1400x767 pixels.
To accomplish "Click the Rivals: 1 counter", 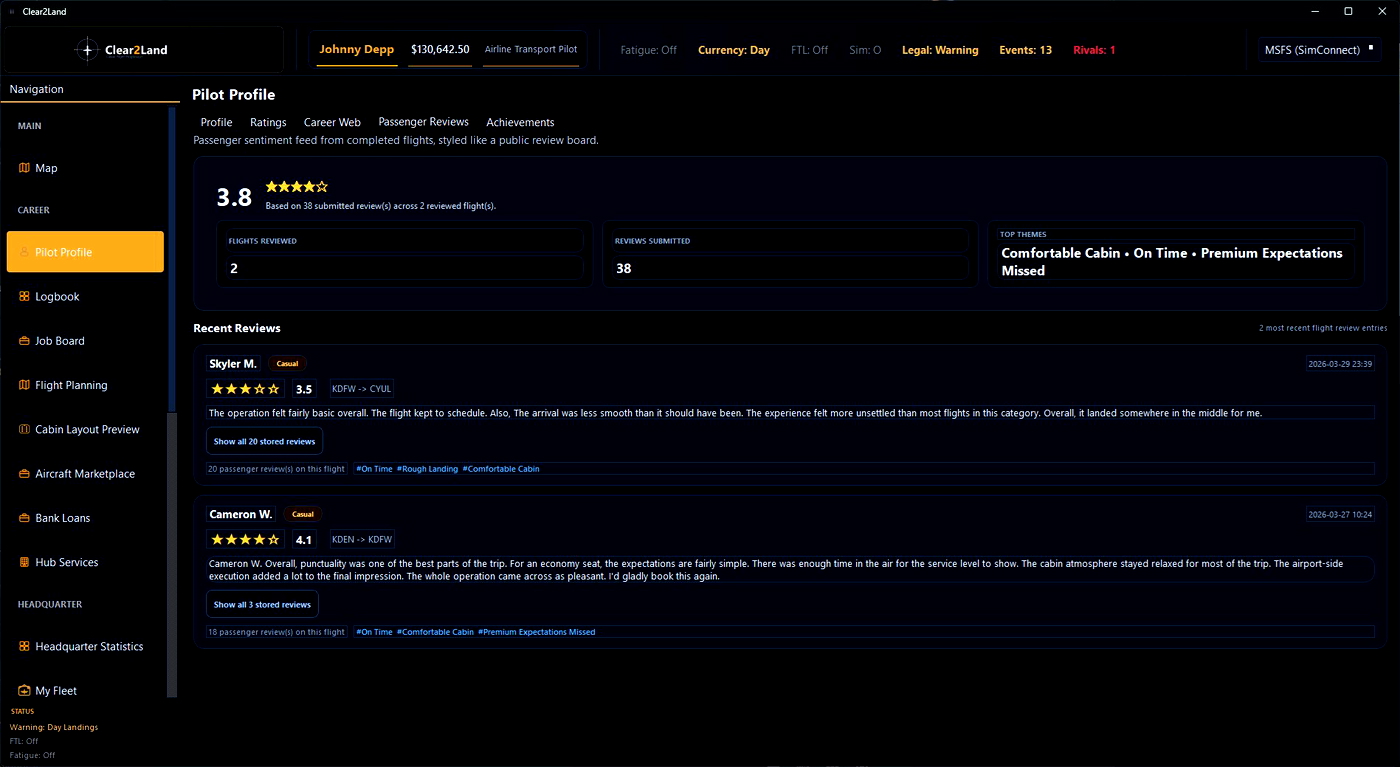I will [x=1094, y=50].
